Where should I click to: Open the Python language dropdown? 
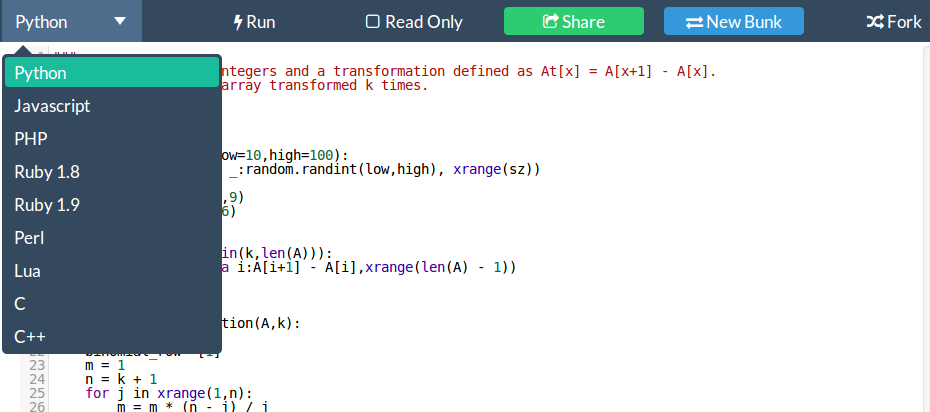71,21
